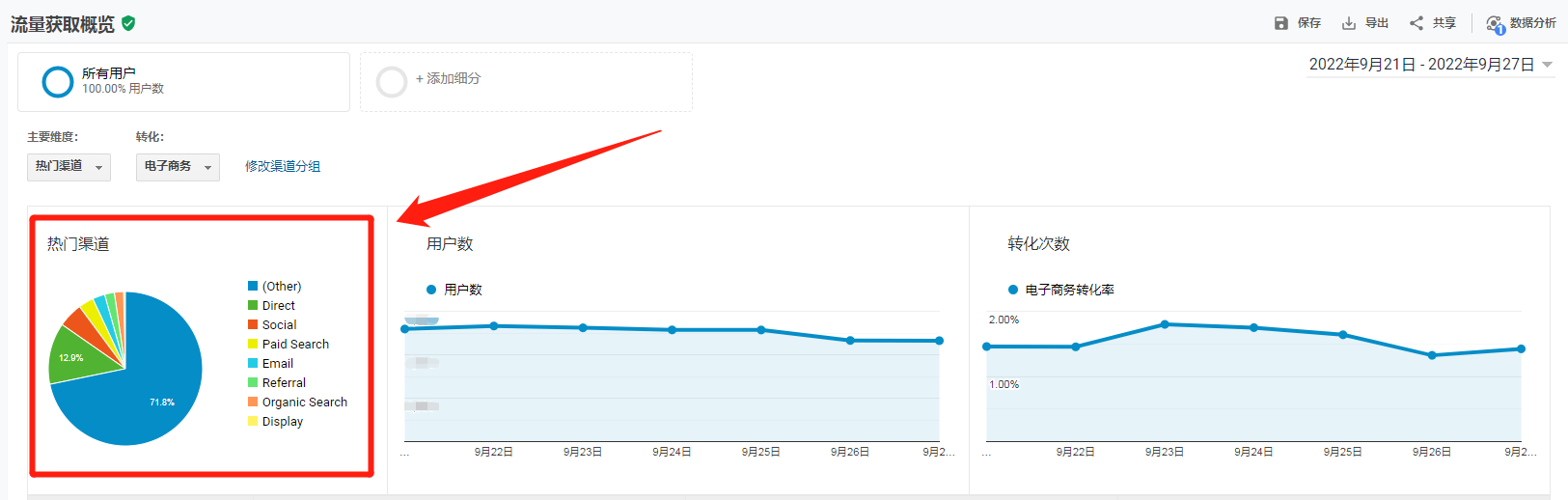This screenshot has height=500, width=1568.
Task: Click the 电子商务转化率 legend dot
Action: [x=1013, y=290]
